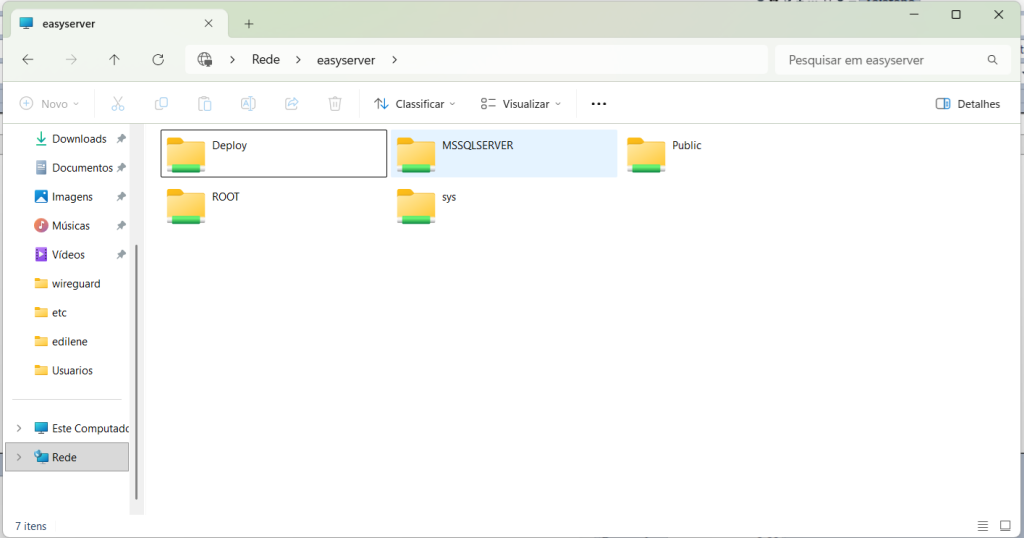Image resolution: width=1024 pixels, height=538 pixels.
Task: Click the Cut scissors icon
Action: 117,104
